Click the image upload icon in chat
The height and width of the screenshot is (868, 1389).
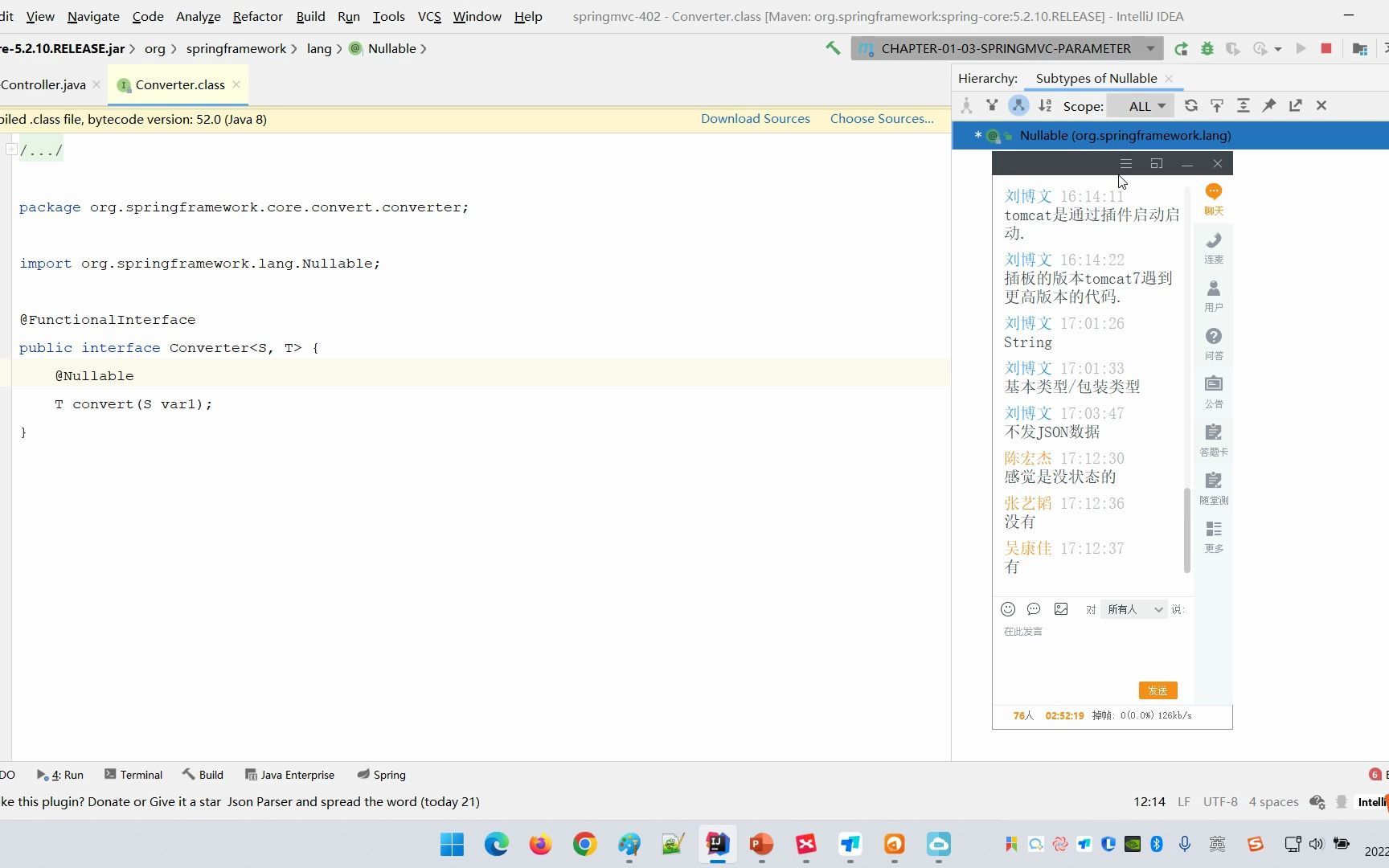point(1061,609)
